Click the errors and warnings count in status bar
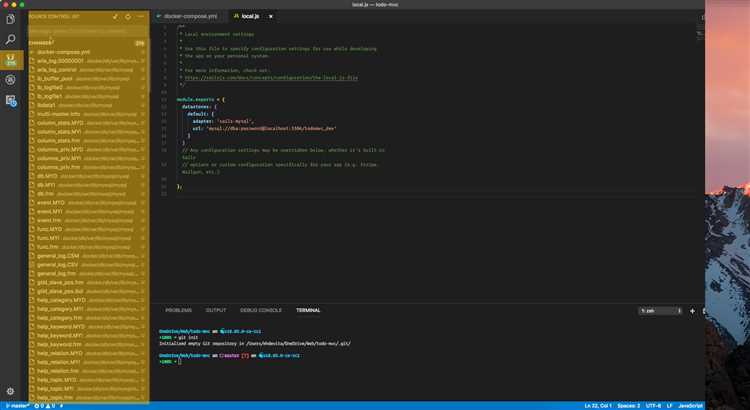The width and height of the screenshot is (750, 410). 44,406
